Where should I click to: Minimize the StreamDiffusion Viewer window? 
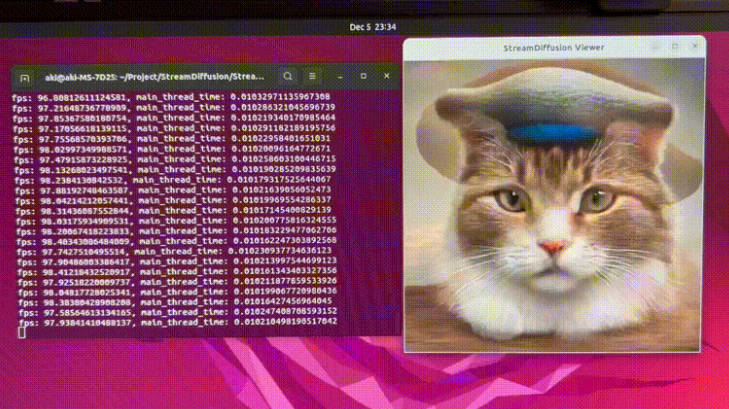tap(654, 47)
